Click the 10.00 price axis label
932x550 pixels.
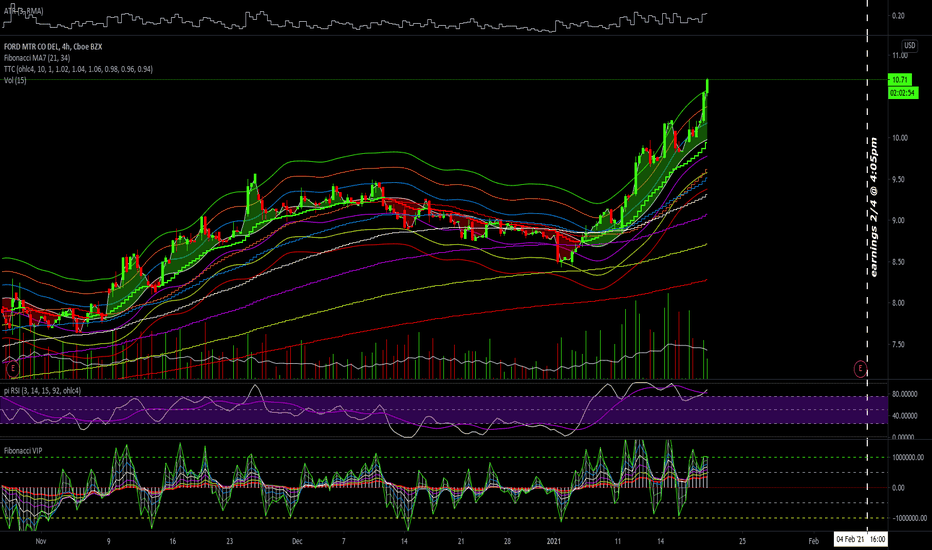[x=900, y=138]
